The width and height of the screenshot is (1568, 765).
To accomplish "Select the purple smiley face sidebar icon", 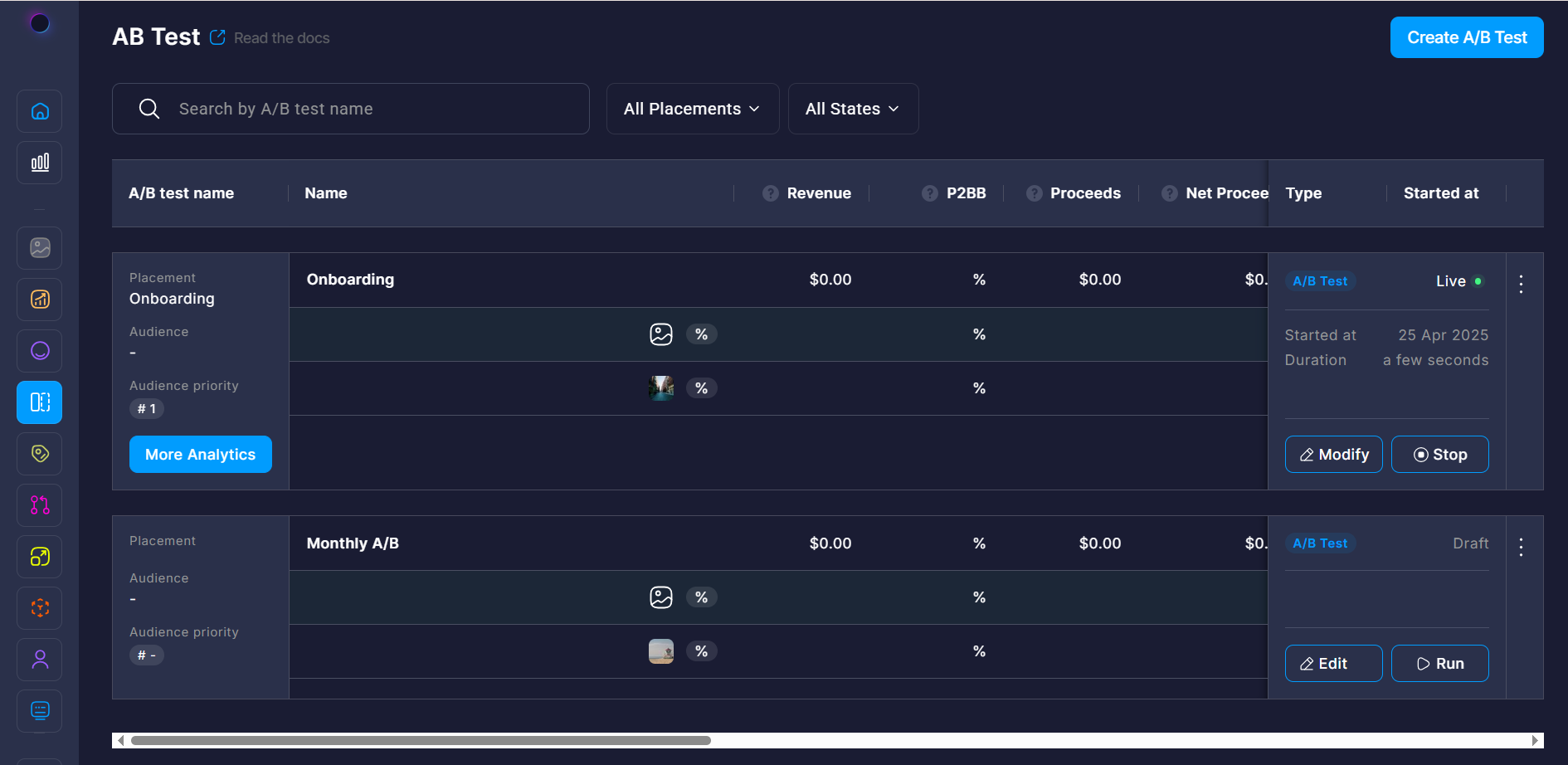I will click(x=40, y=351).
